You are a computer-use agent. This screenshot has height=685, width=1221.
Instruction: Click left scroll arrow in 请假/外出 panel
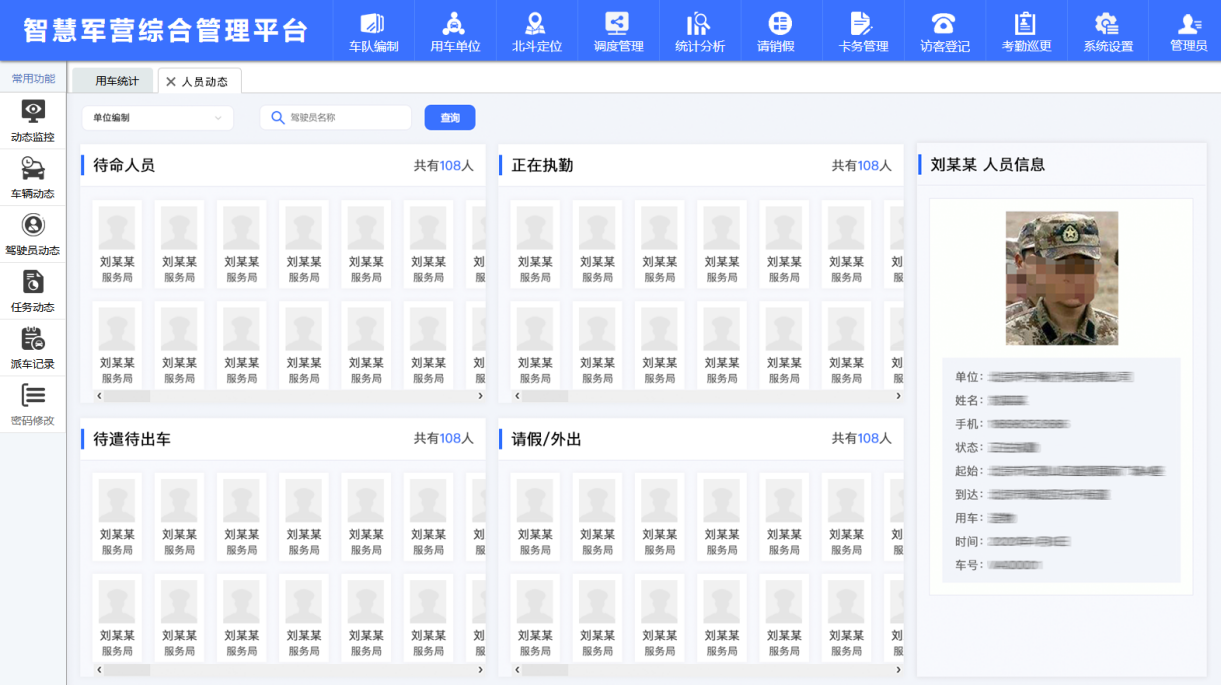(517, 670)
